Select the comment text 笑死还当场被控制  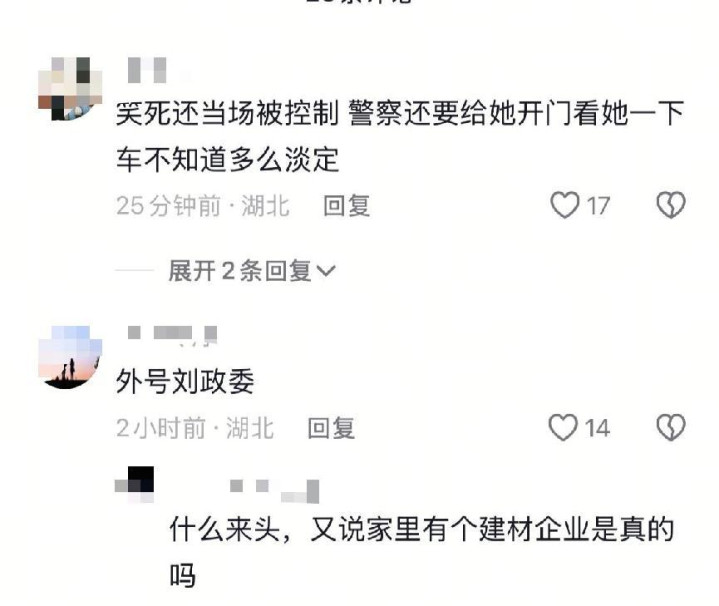pyautogui.click(x=227, y=113)
